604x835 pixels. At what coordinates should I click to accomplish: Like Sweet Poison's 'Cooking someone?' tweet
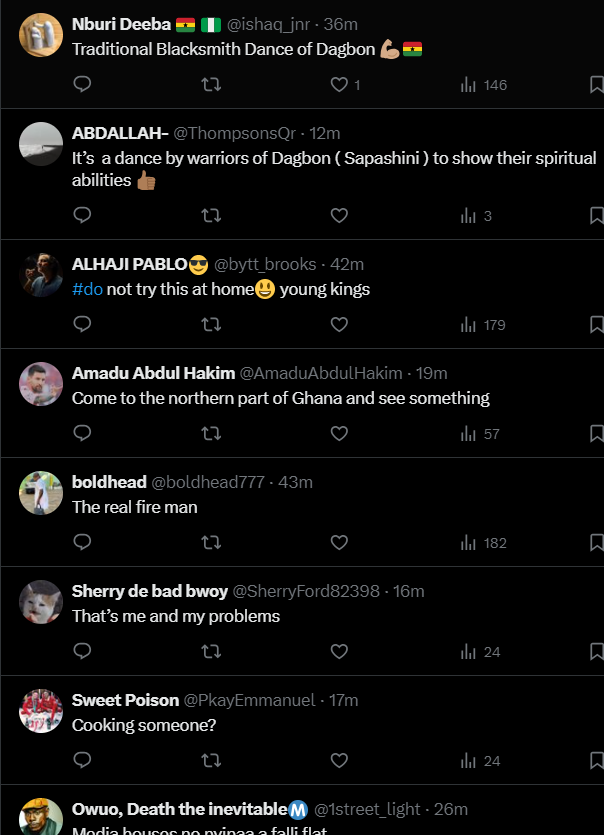pyautogui.click(x=339, y=760)
